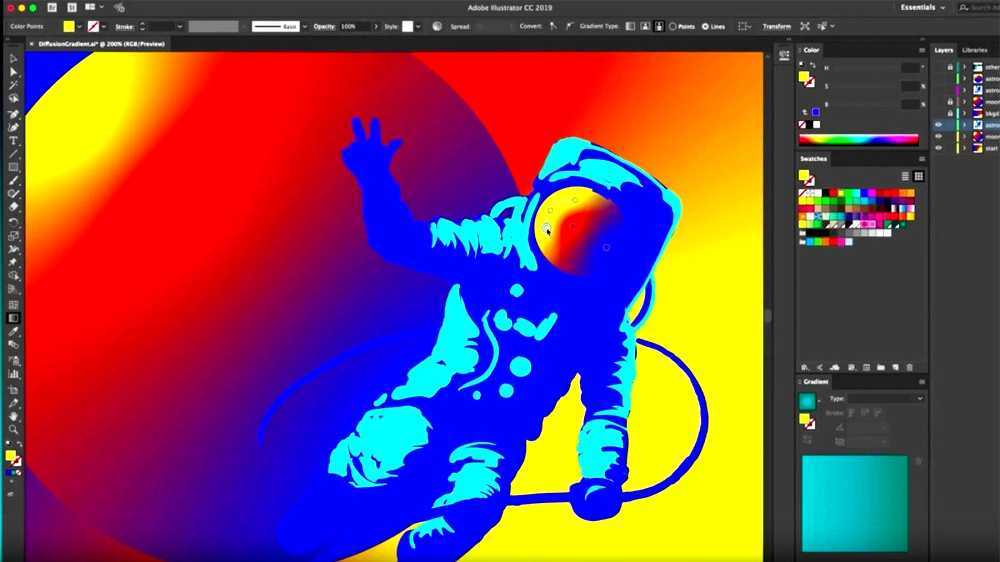
Task: Select the Rotate tool
Action: (x=13, y=223)
